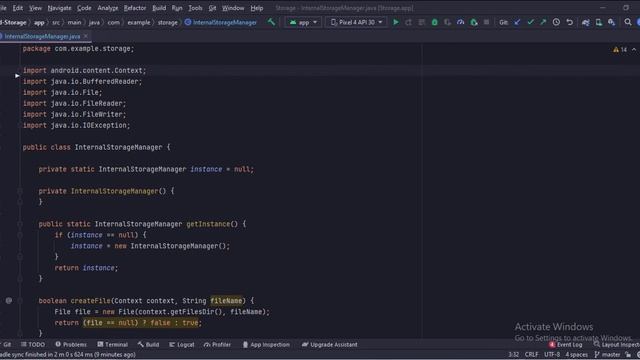This screenshot has height=360, width=640.
Task: Collapse the createFile method fold marker
Action: coord(20,300)
